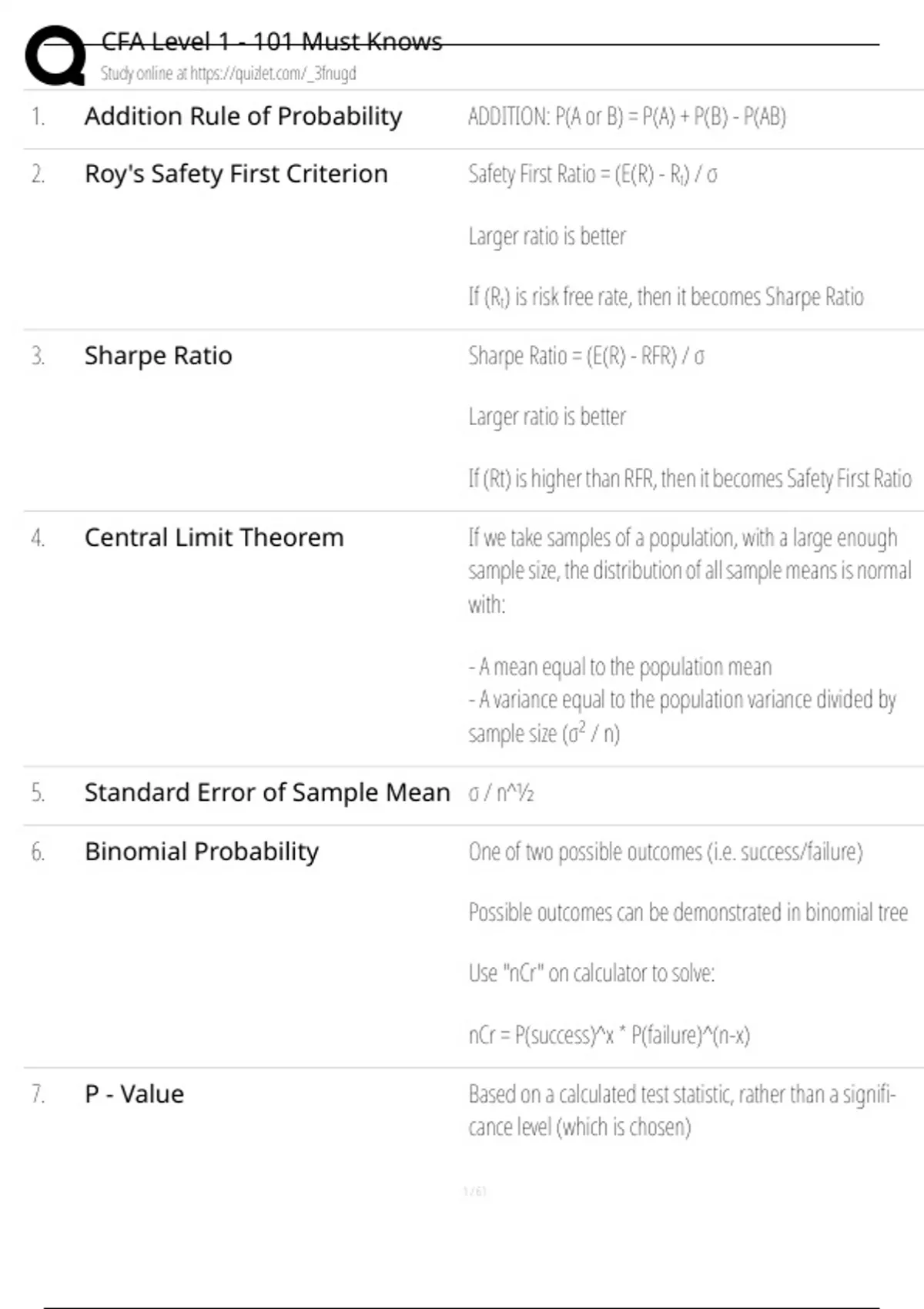Select the Roy's Safety First Criterion term

coord(236,174)
